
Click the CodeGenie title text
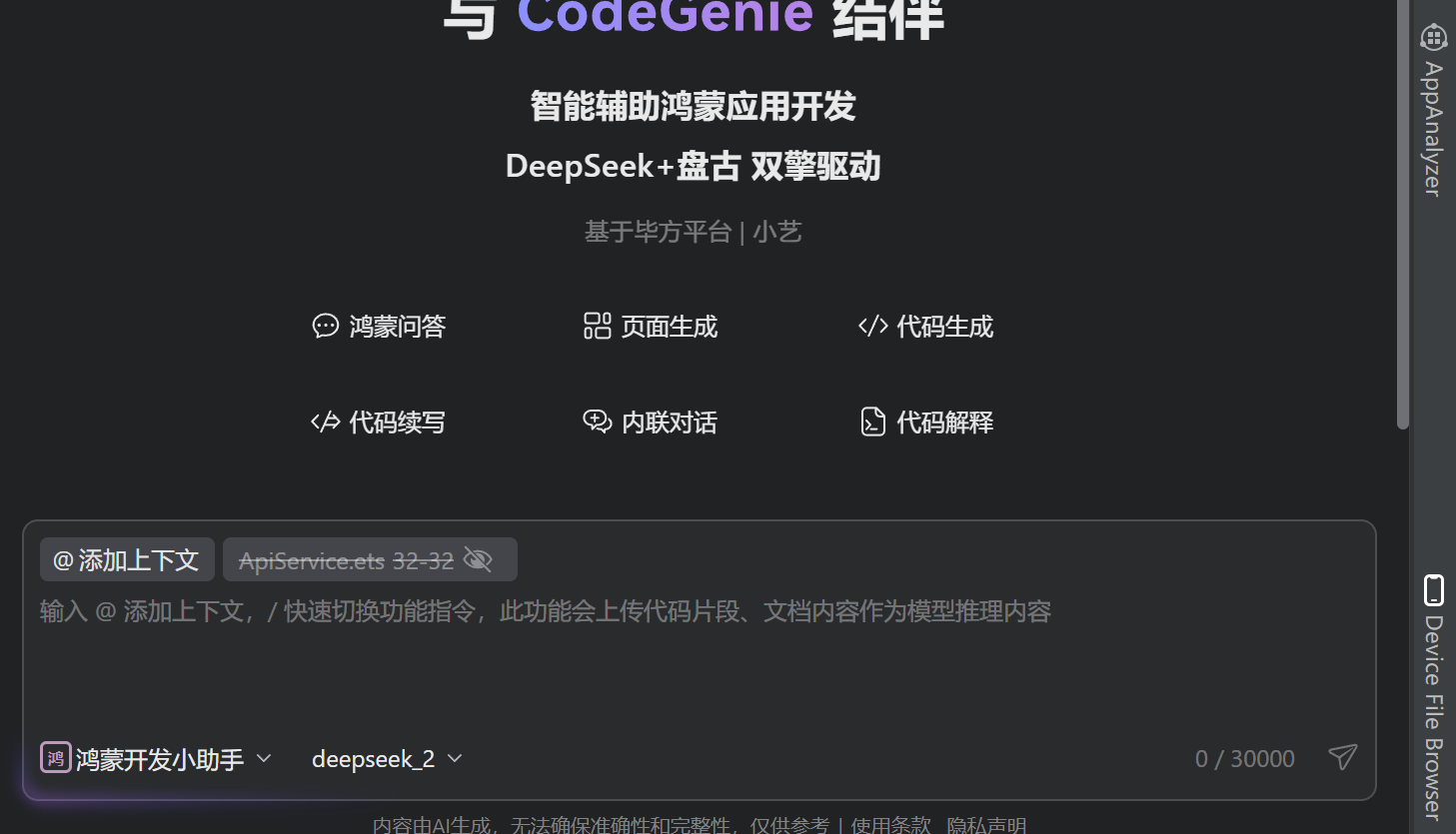pyautogui.click(x=666, y=16)
